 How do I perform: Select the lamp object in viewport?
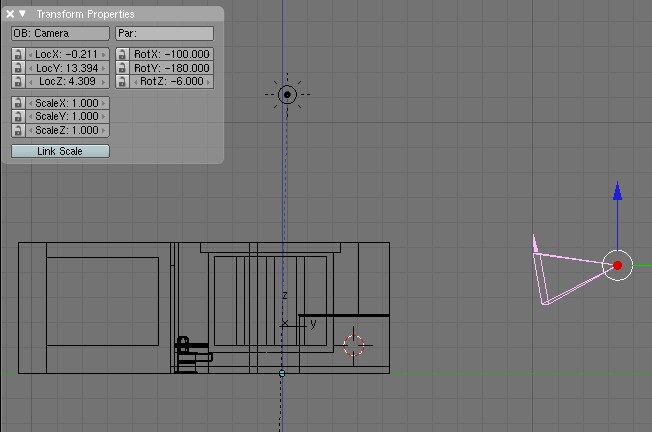tap(287, 95)
